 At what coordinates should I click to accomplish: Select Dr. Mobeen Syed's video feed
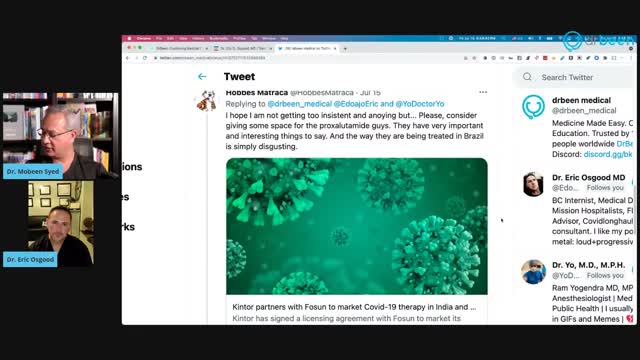[61, 136]
